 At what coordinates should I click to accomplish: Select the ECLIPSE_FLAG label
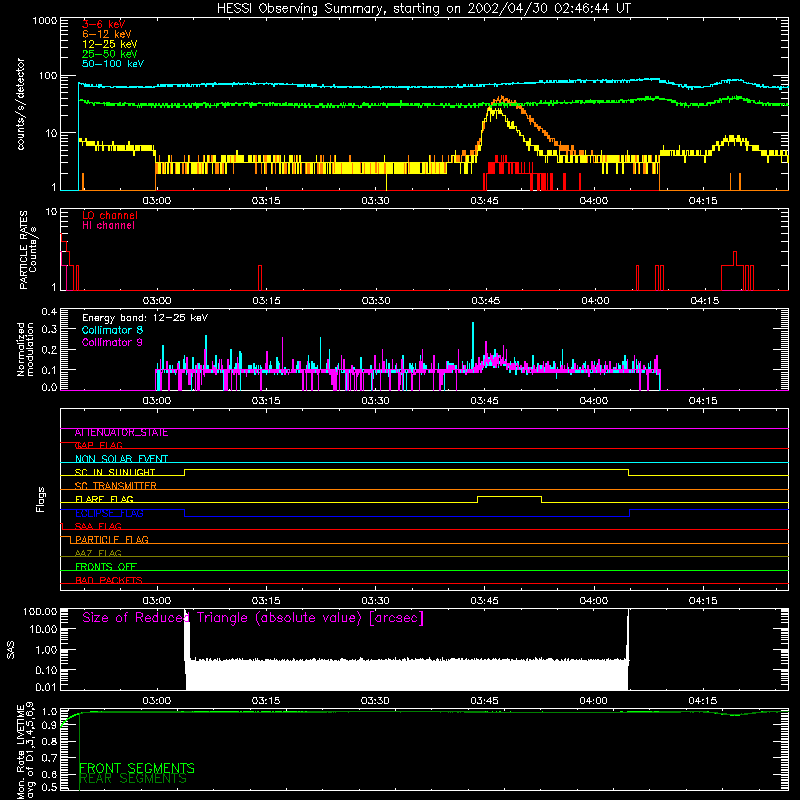(109, 513)
